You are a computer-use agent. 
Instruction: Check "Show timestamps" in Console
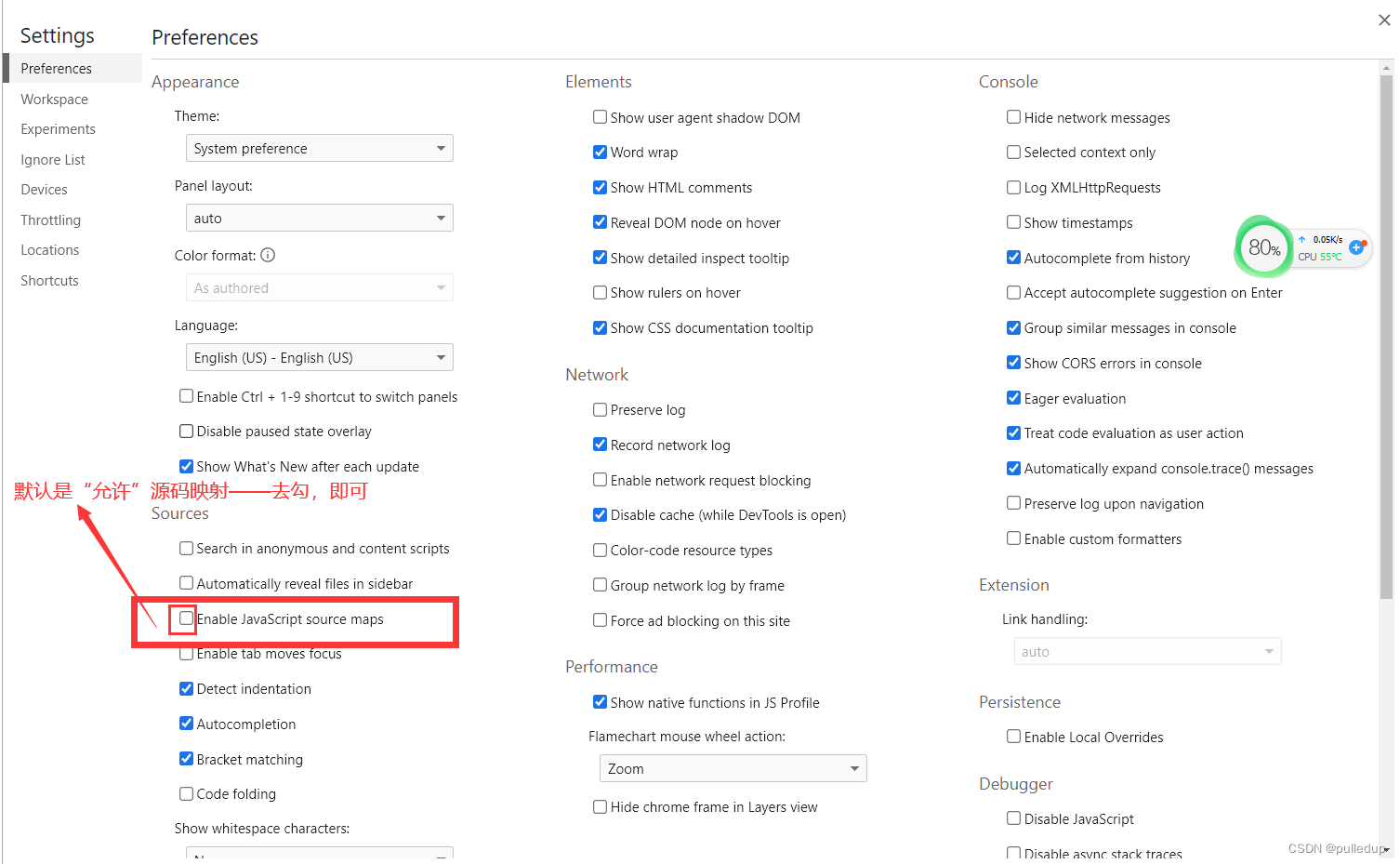coord(1013,222)
